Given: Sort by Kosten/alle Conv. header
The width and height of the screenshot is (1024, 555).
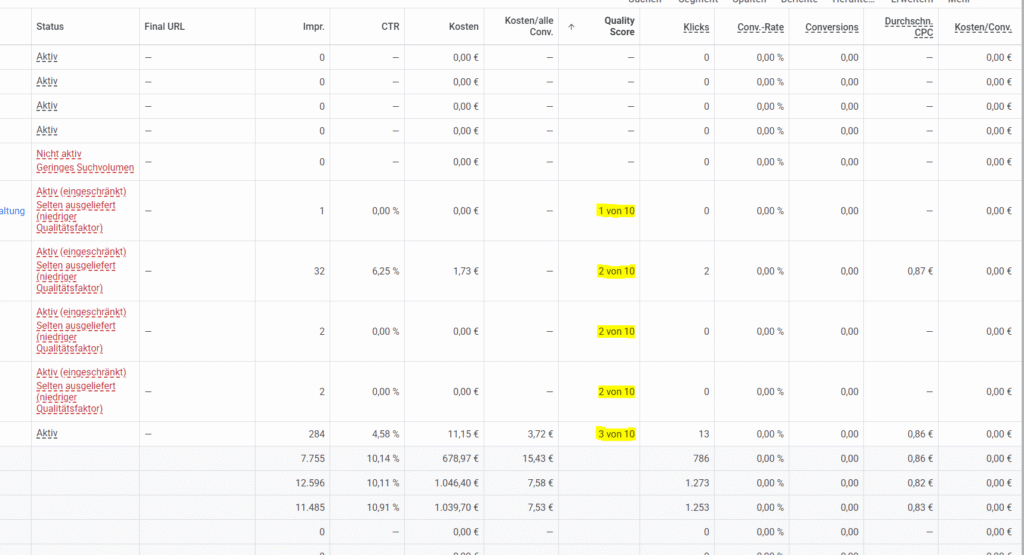Looking at the screenshot, I should point(529,26).
